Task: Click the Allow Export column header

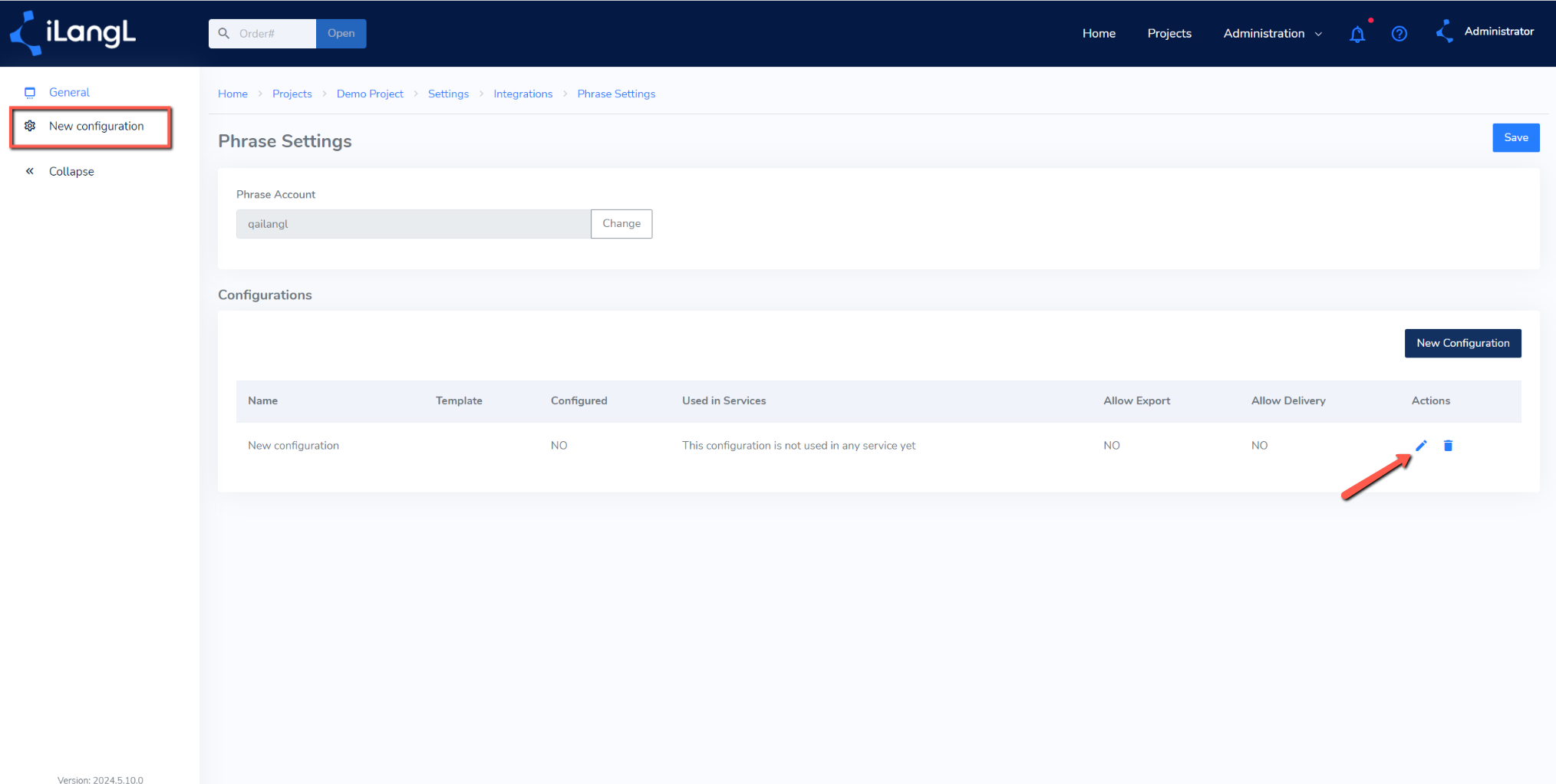Action: pyautogui.click(x=1136, y=400)
